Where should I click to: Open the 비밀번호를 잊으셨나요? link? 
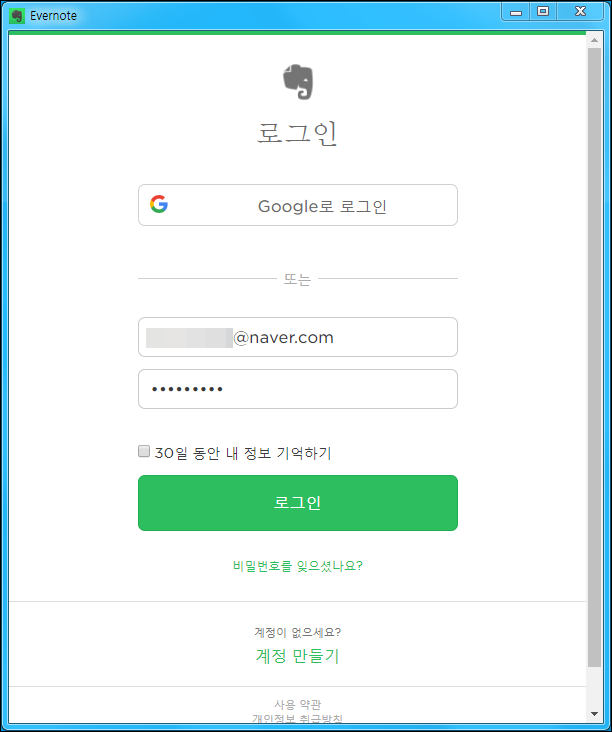click(x=298, y=566)
